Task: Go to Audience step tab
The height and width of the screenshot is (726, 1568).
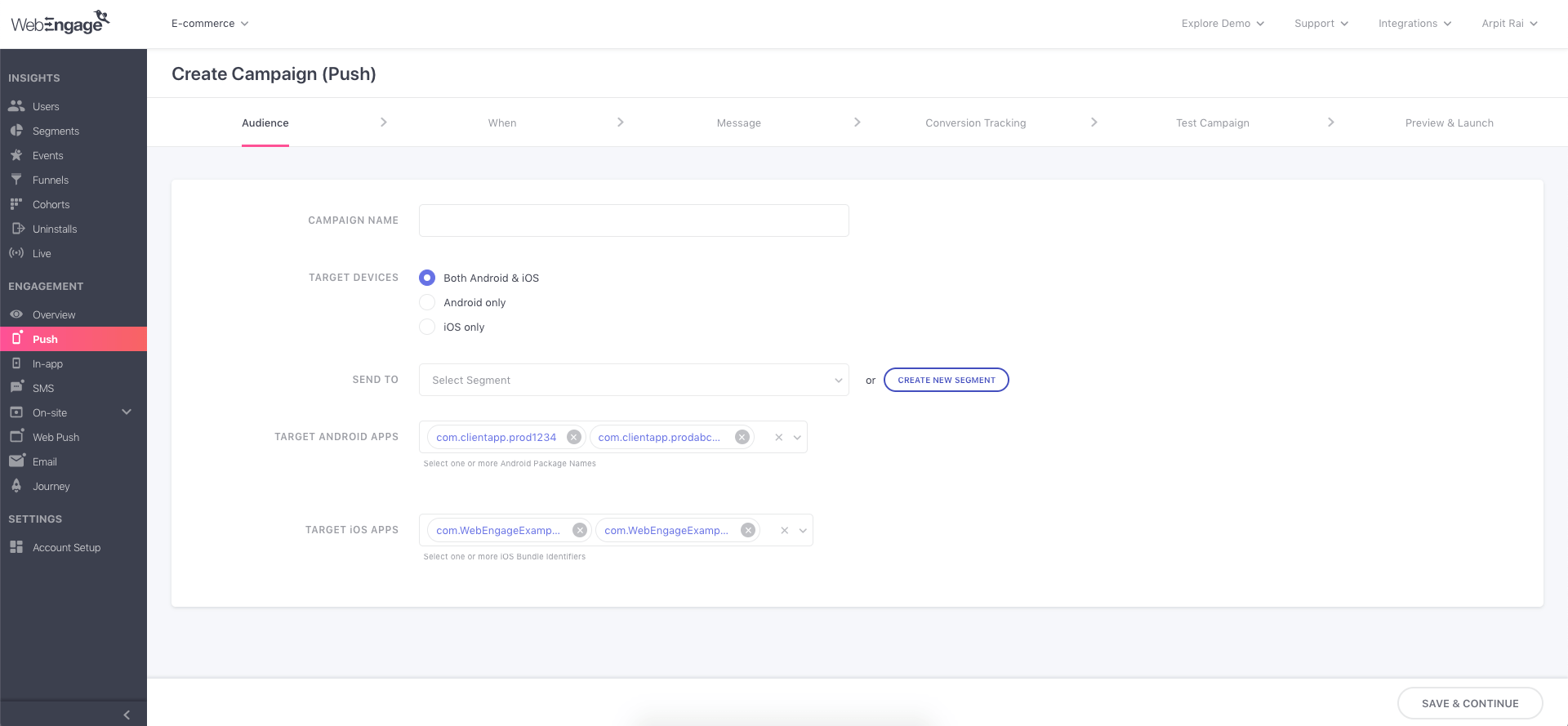Action: 265,122
